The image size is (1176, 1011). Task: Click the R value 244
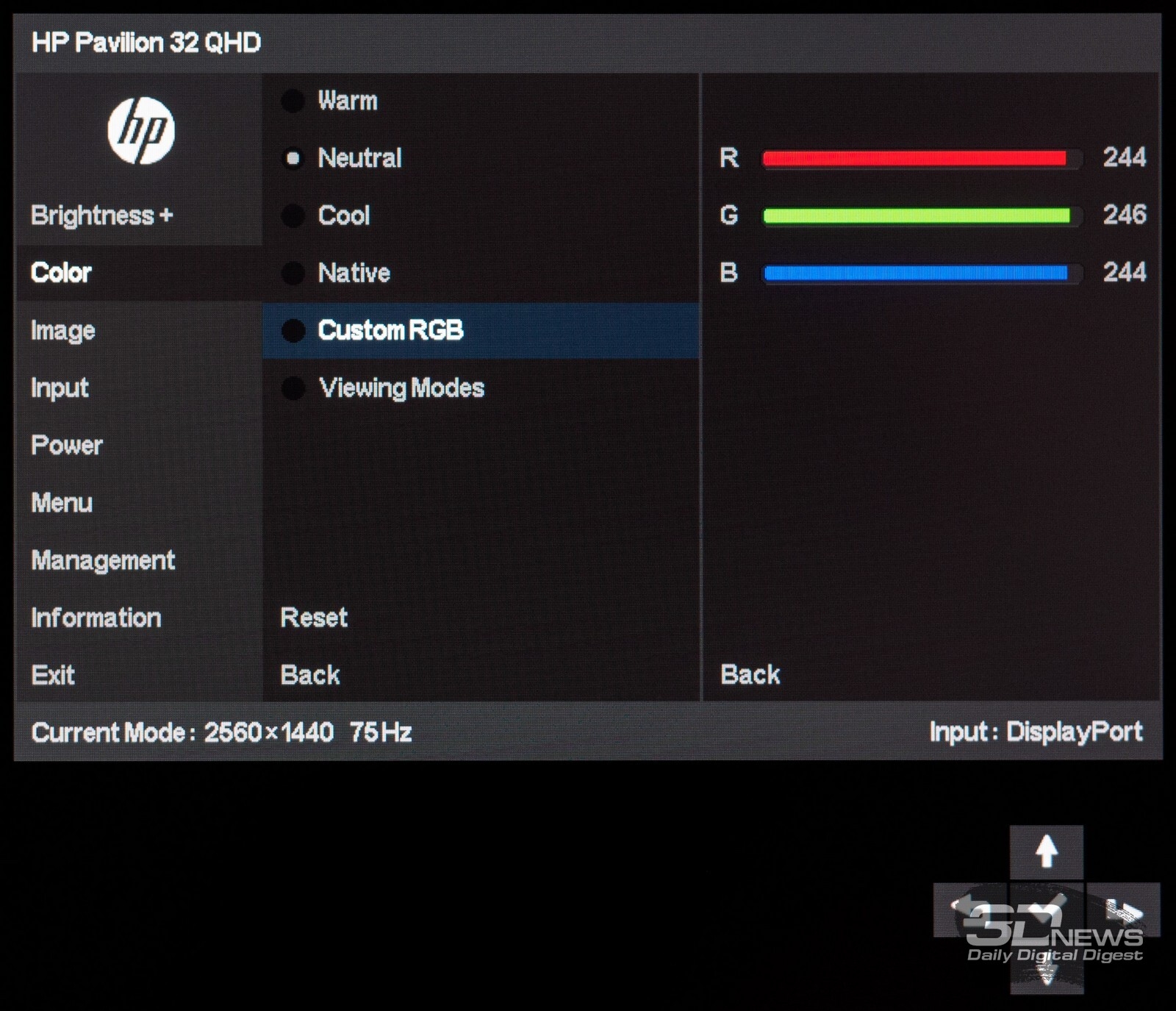coord(1124,157)
